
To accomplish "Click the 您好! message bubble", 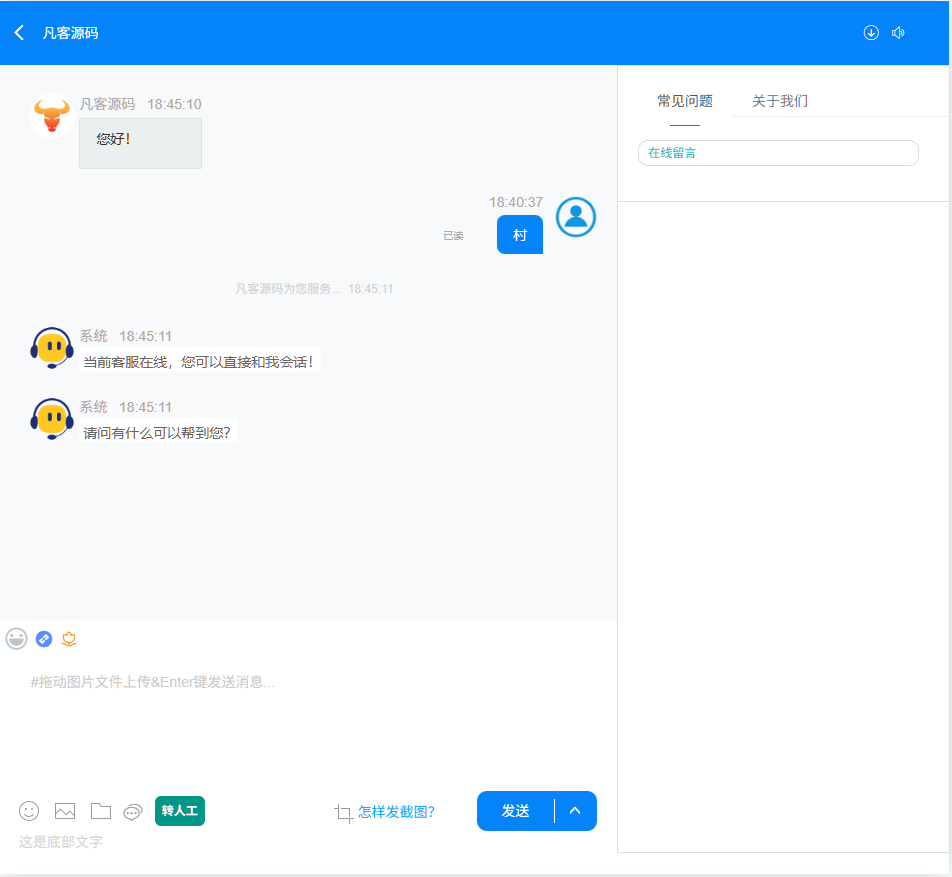I will [140, 143].
